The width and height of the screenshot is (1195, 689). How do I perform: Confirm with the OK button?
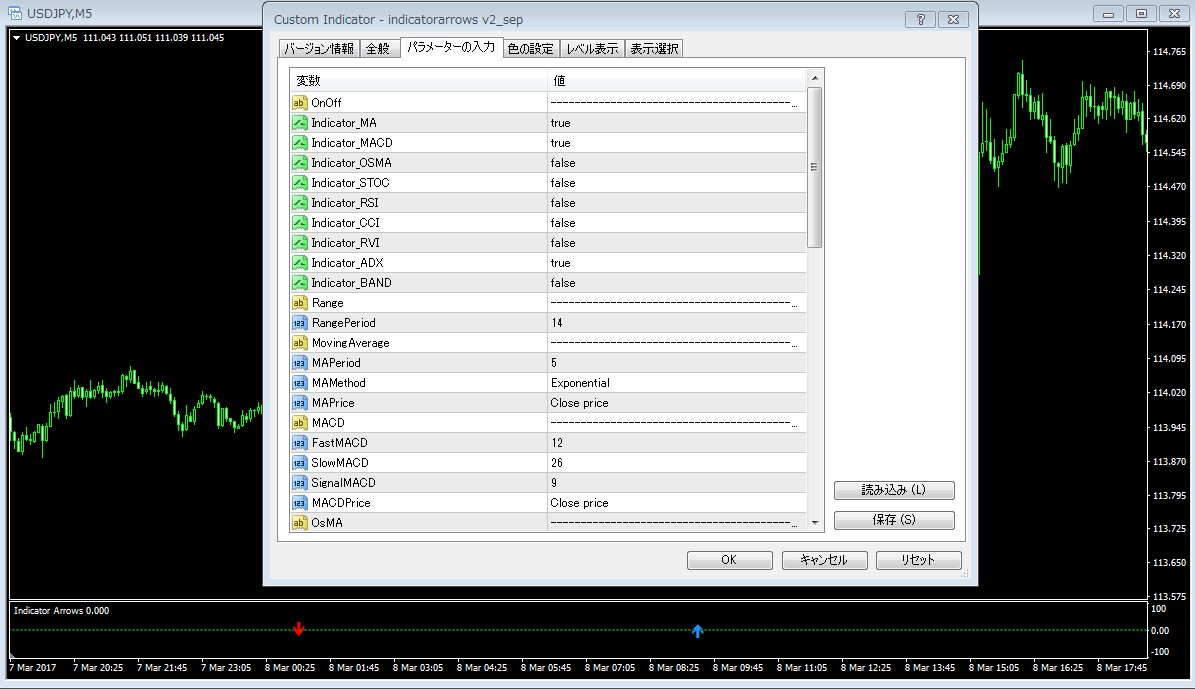point(729,560)
